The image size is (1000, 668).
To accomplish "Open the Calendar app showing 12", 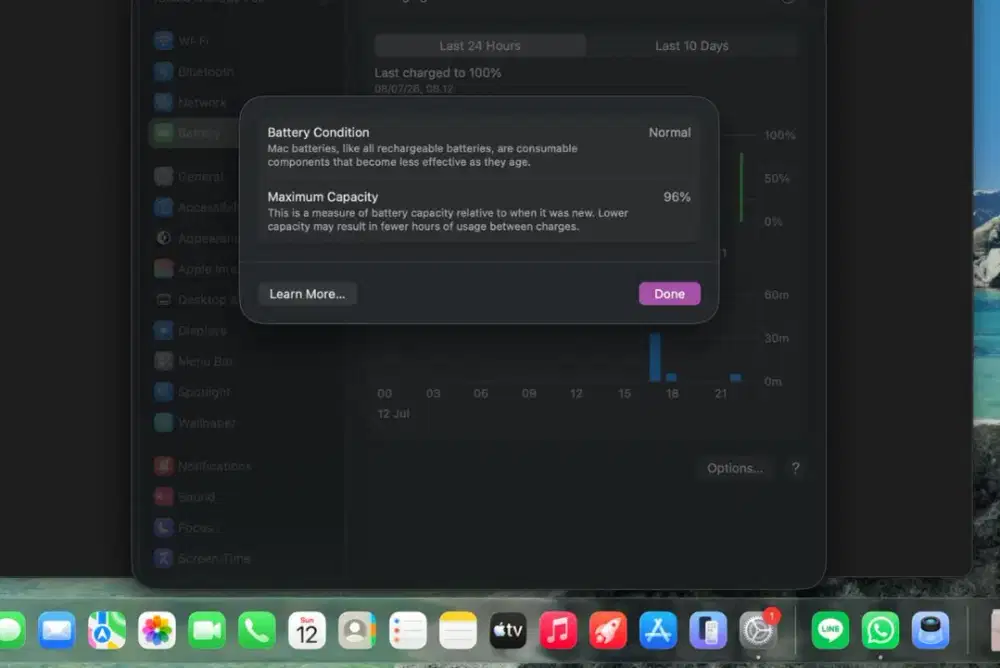I will (307, 630).
